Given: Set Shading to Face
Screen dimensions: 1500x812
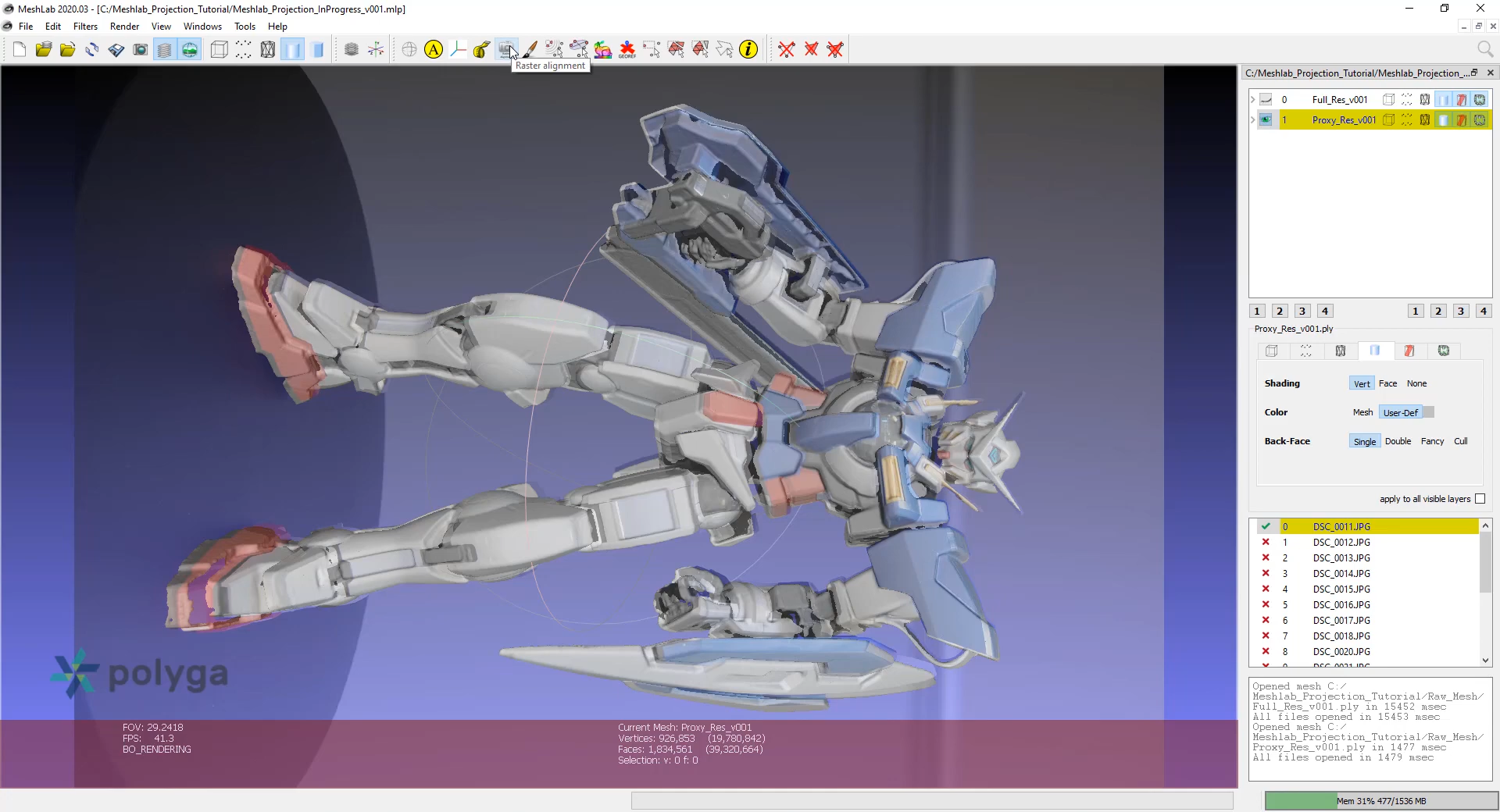Looking at the screenshot, I should pos(1387,384).
